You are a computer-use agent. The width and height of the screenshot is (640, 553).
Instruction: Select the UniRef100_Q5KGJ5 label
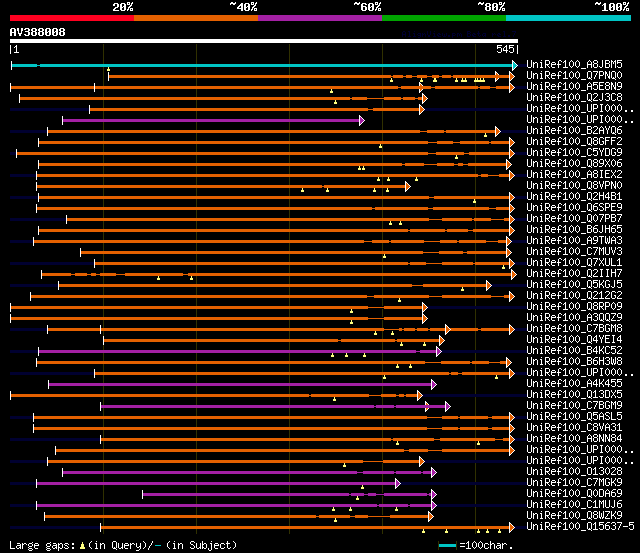click(574, 285)
